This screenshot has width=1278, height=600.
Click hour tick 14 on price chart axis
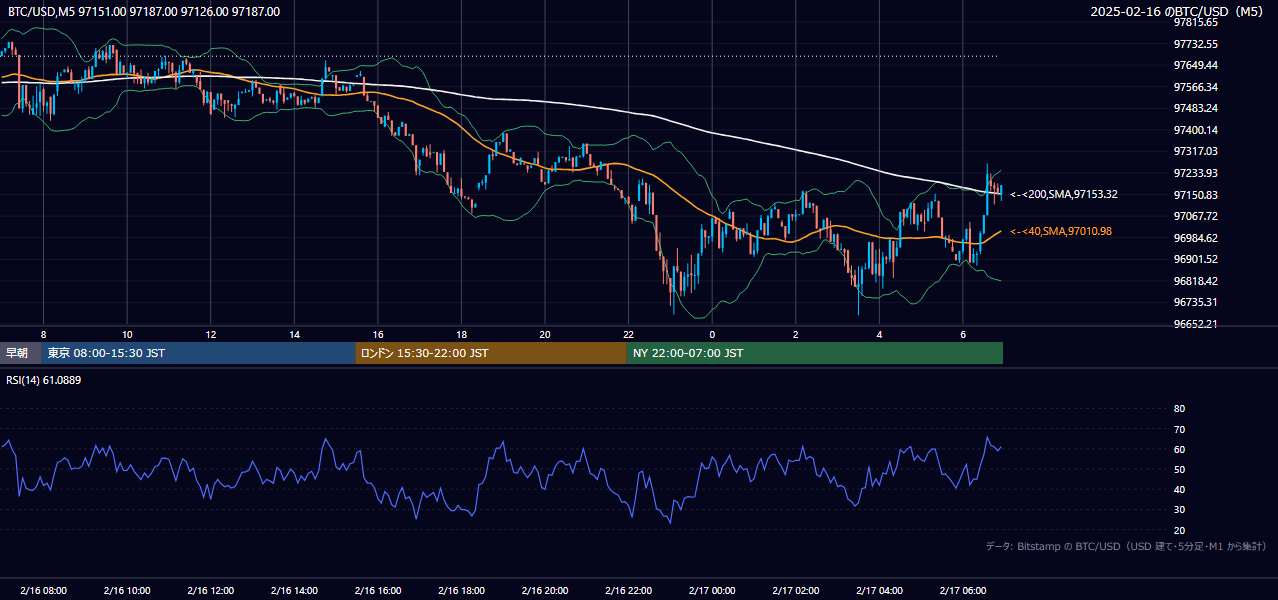click(x=294, y=334)
